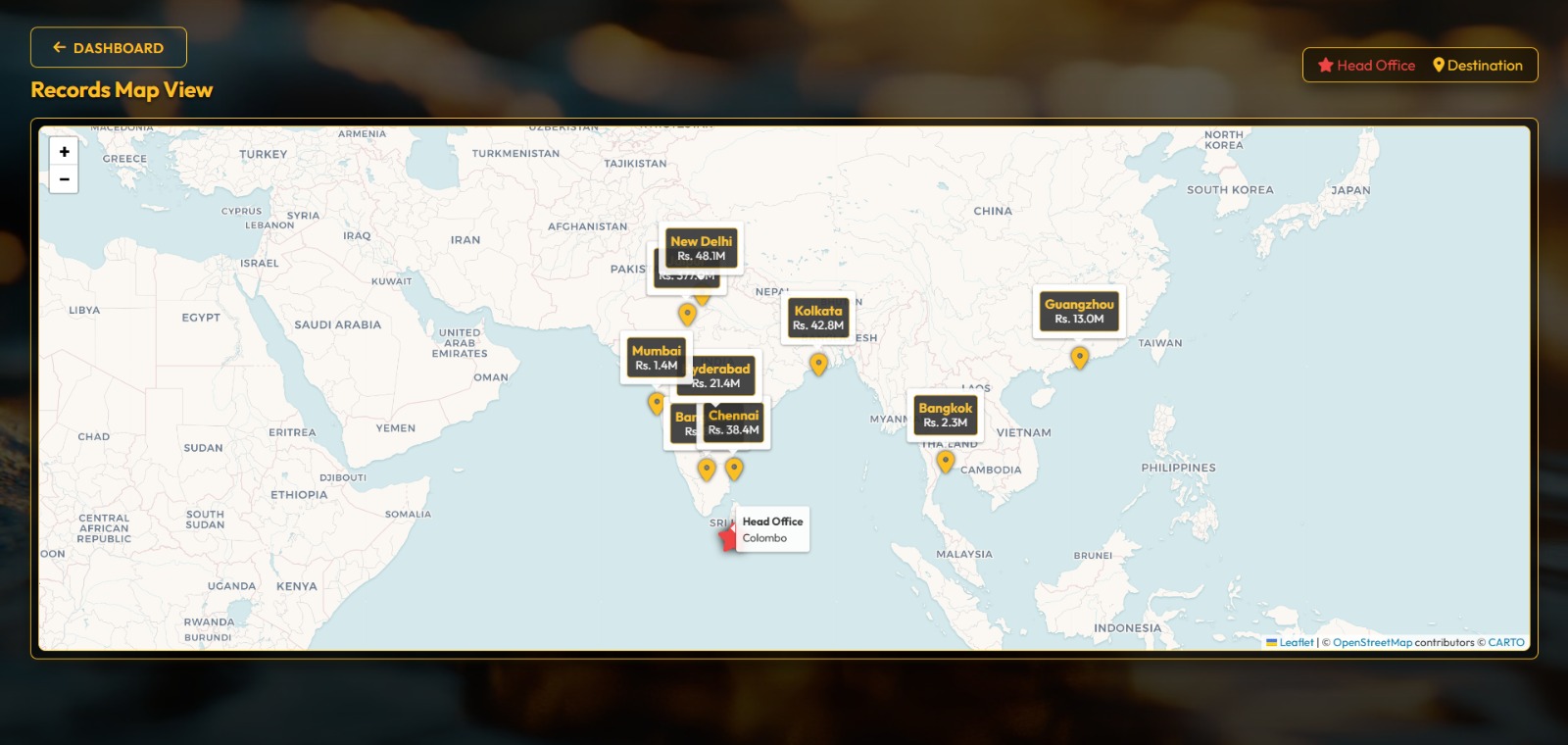This screenshot has height=745, width=1568.
Task: Click the Head Office Colombo tooltip
Action: [x=772, y=529]
